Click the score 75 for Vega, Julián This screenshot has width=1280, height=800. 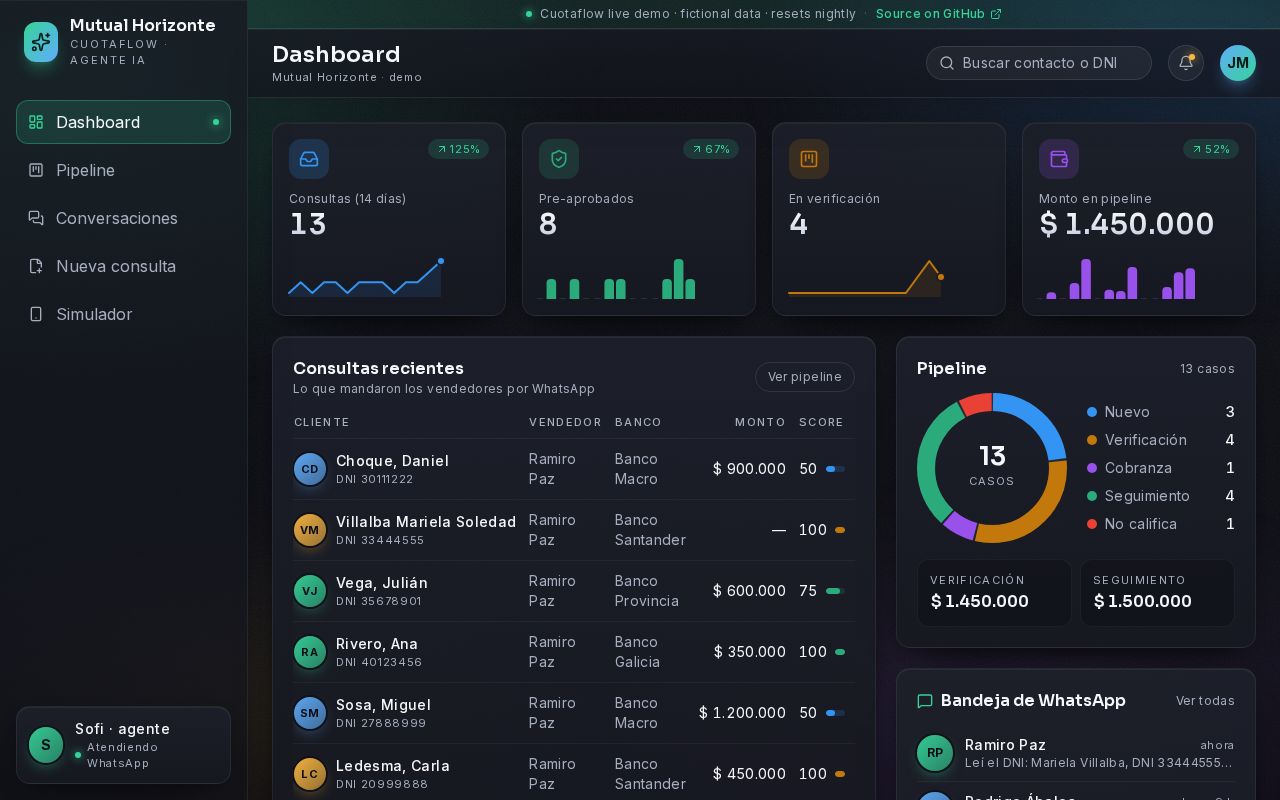click(x=808, y=591)
